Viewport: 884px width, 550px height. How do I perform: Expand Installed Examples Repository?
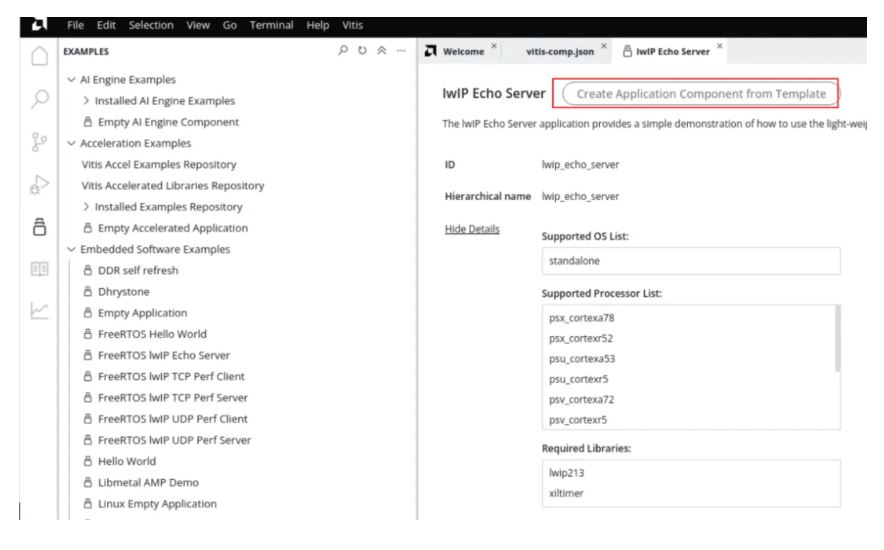pos(86,207)
